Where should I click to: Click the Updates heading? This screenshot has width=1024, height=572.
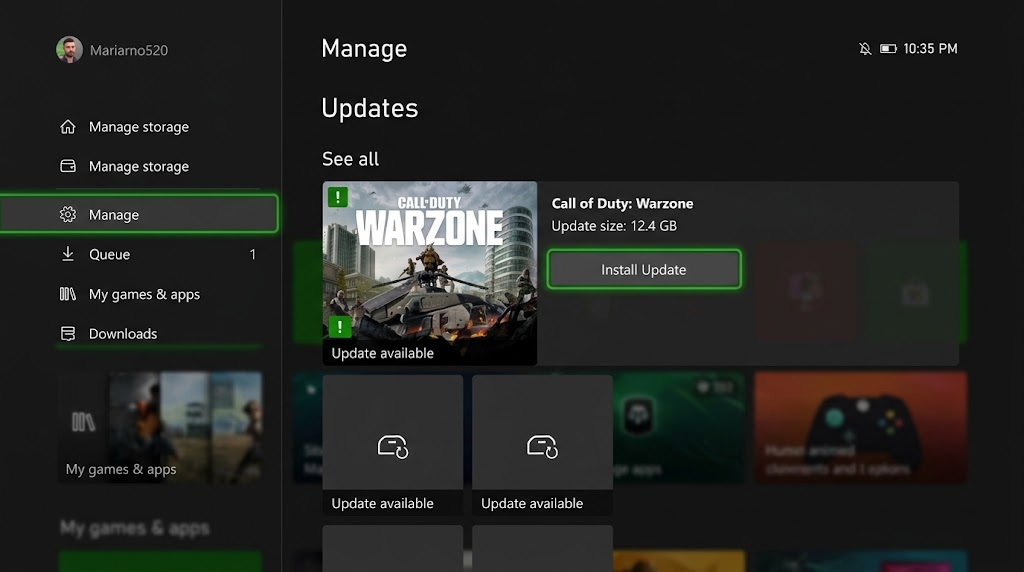370,108
